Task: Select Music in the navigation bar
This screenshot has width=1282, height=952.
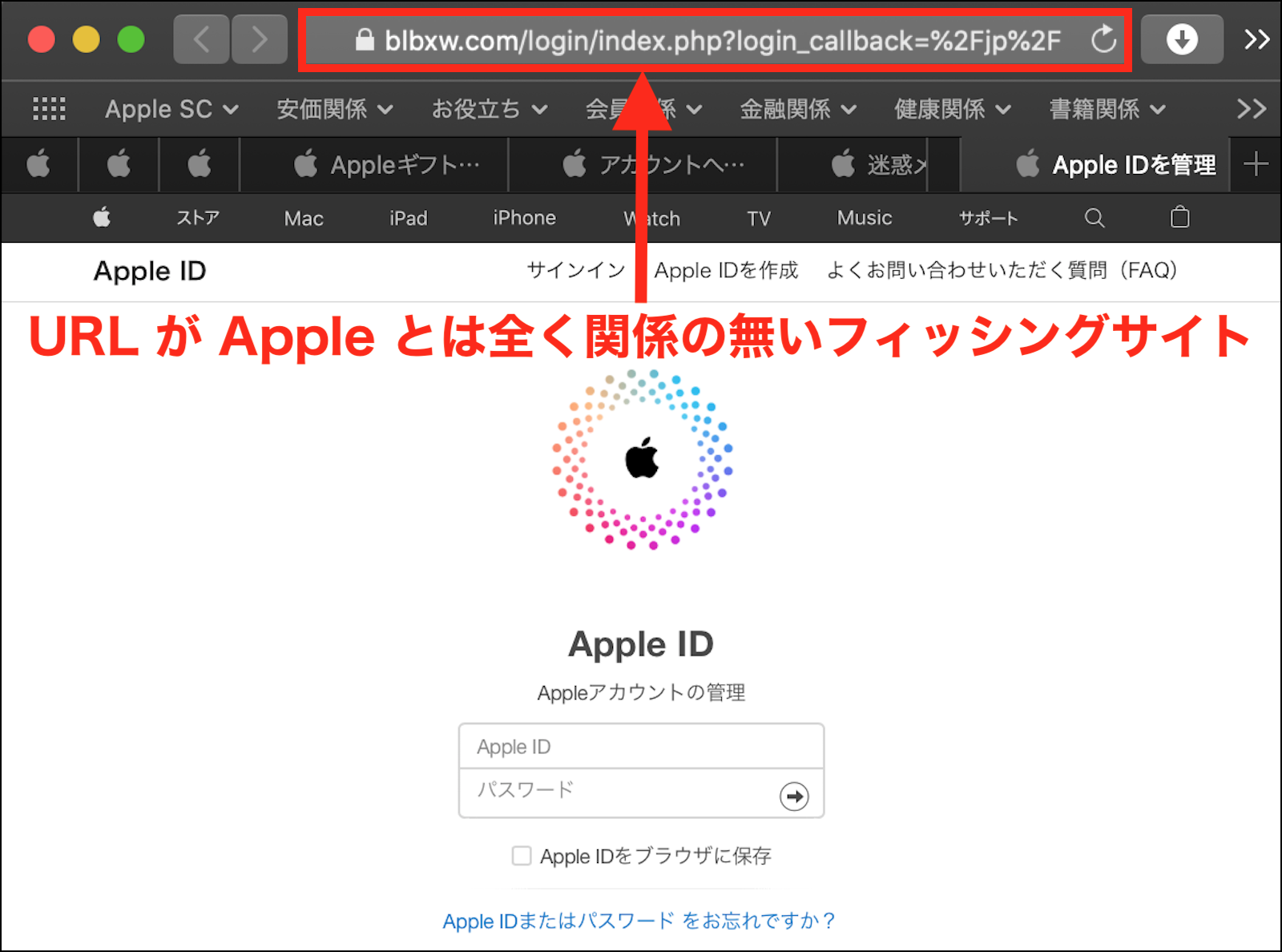Action: (x=865, y=218)
